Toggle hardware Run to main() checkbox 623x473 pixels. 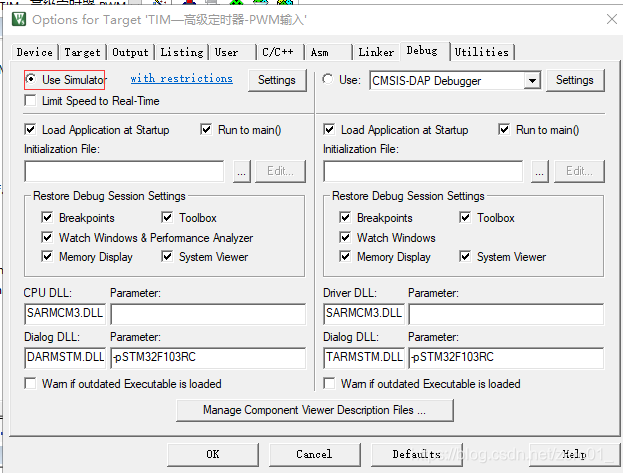pyautogui.click(x=504, y=130)
